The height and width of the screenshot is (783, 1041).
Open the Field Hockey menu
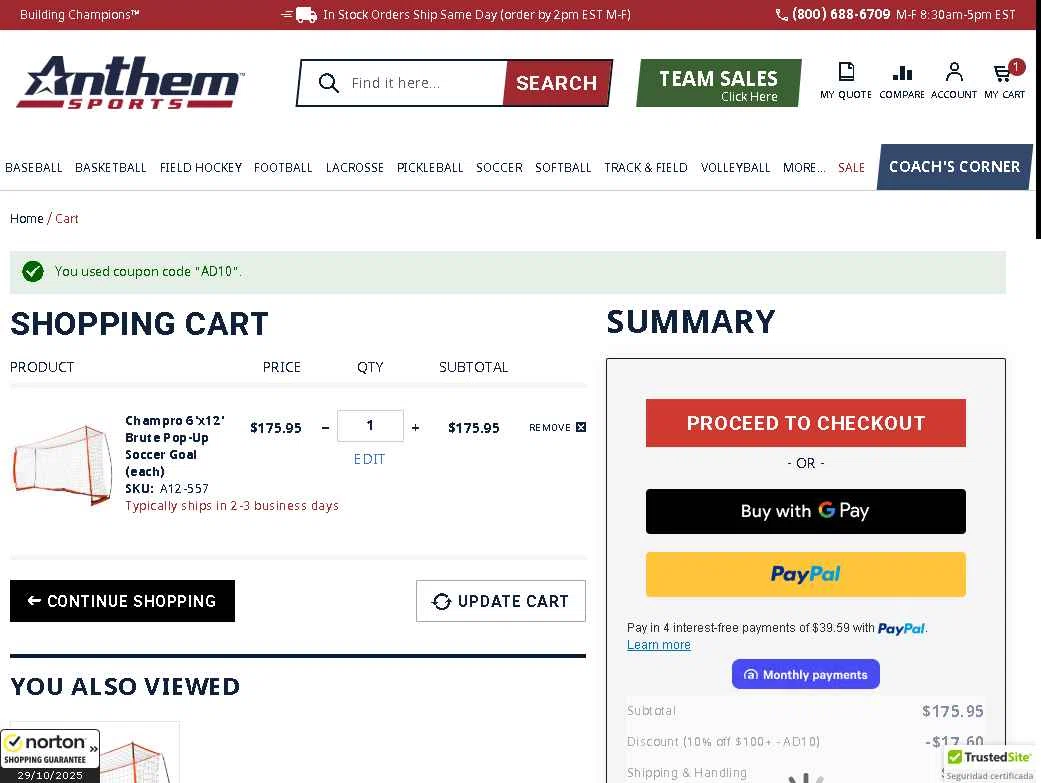(x=200, y=167)
